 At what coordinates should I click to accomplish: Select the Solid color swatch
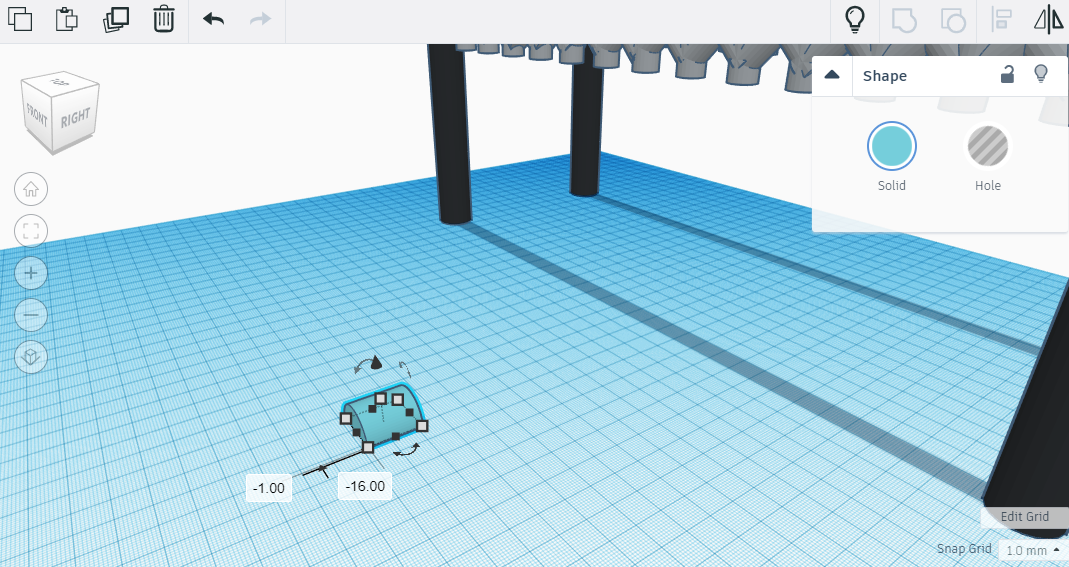coord(892,146)
